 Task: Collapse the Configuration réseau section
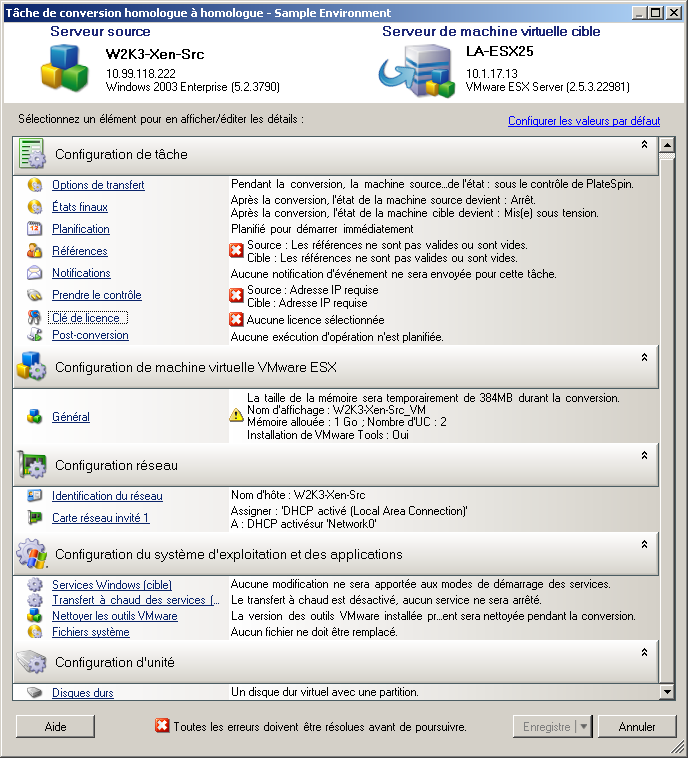point(644,455)
